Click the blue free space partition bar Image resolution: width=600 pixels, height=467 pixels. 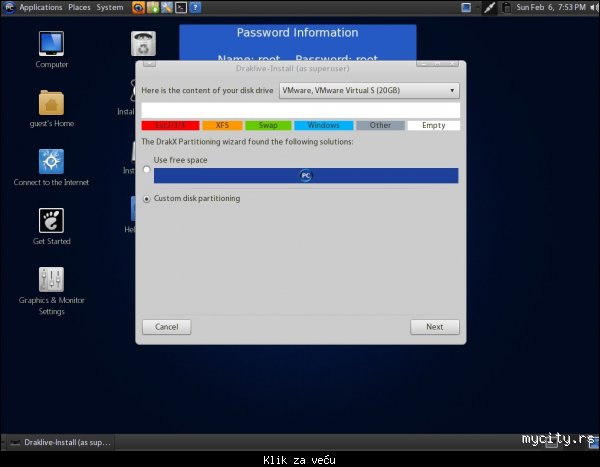click(x=306, y=176)
